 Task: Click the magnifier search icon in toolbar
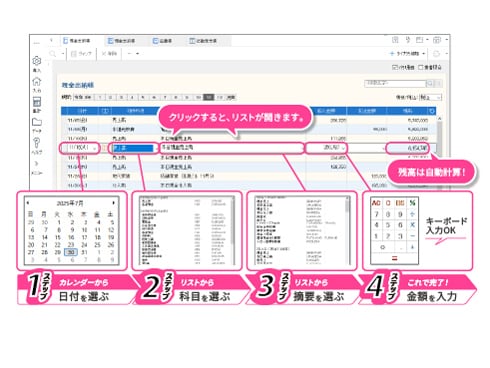53,53
